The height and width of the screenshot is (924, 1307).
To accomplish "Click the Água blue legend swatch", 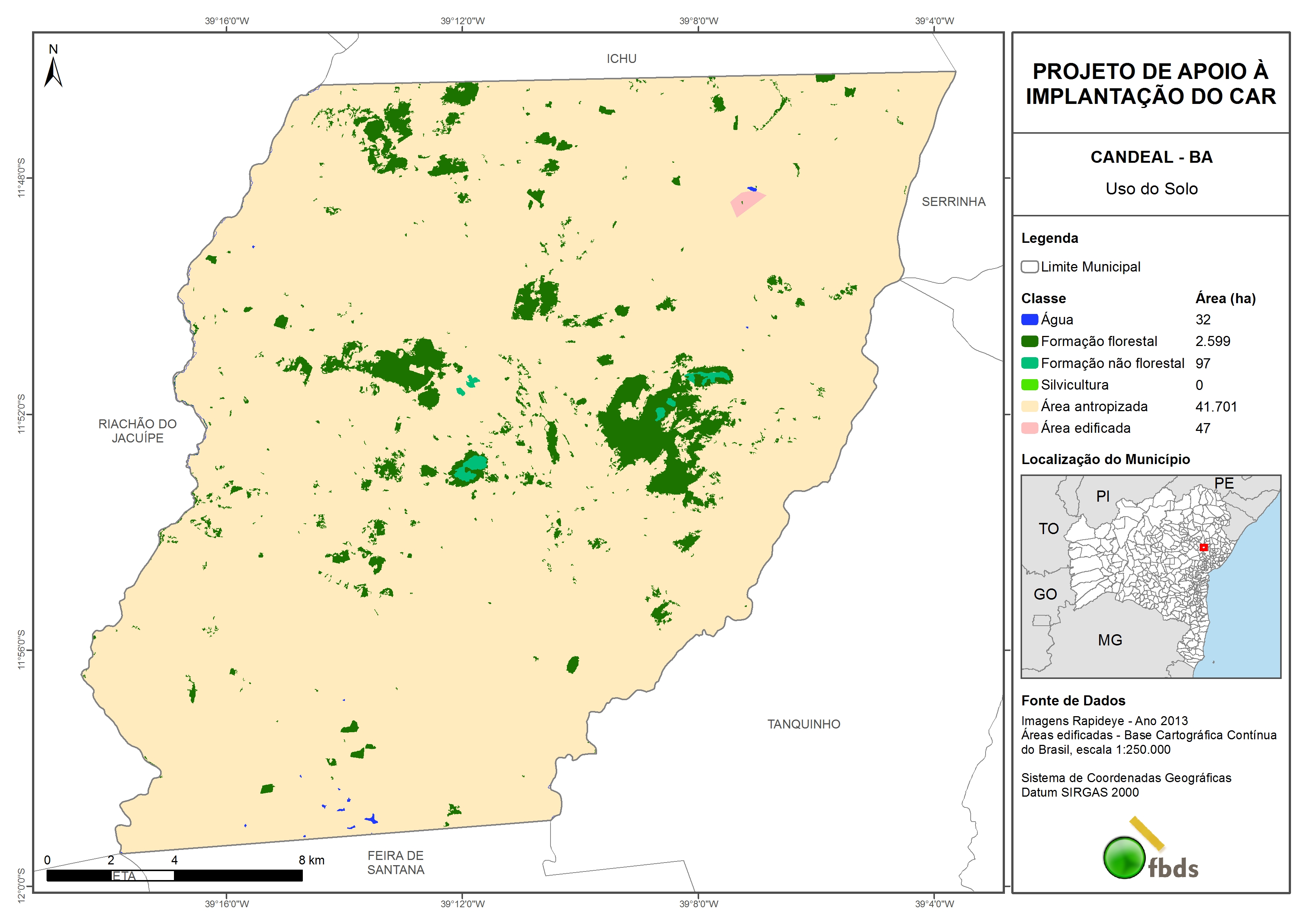I will [x=1029, y=320].
